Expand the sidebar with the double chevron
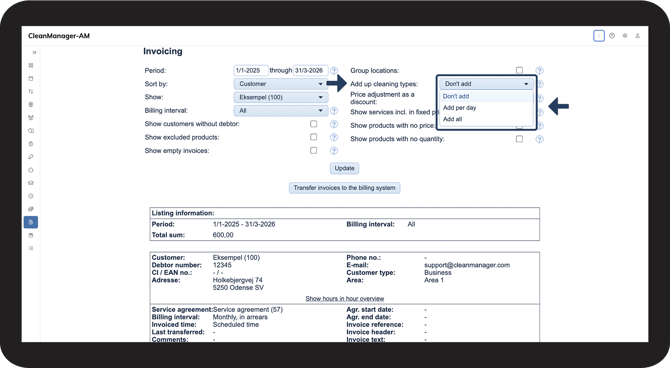 pyautogui.click(x=34, y=53)
